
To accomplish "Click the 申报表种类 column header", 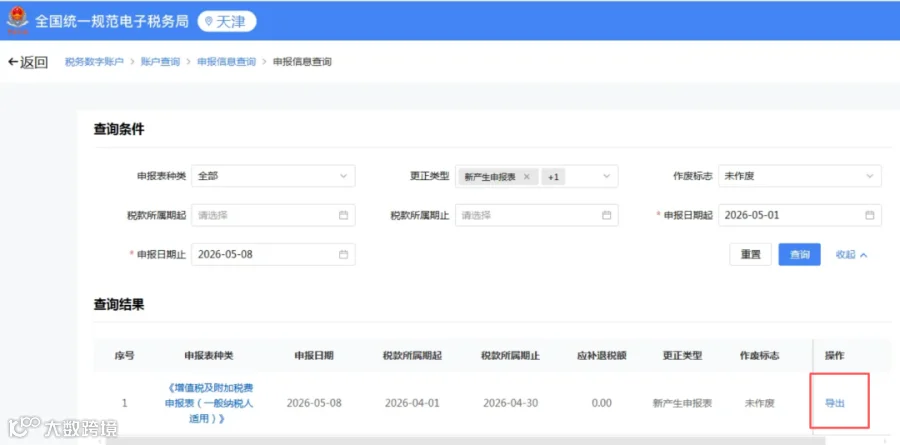I will click(x=209, y=355).
